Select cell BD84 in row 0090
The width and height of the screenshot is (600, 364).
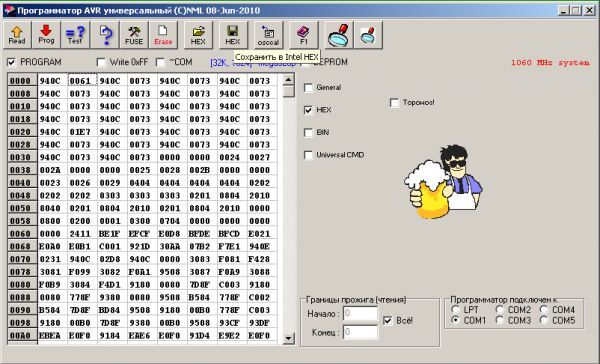[x=112, y=310]
